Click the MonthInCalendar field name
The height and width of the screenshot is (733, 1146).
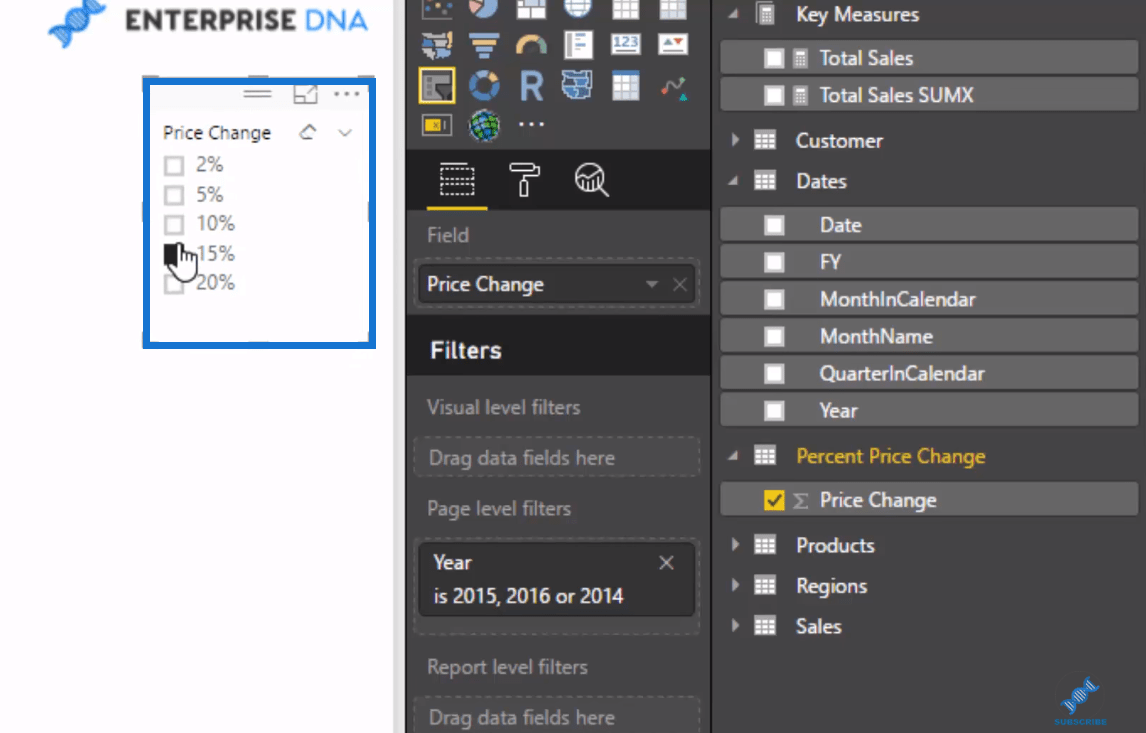coord(898,299)
